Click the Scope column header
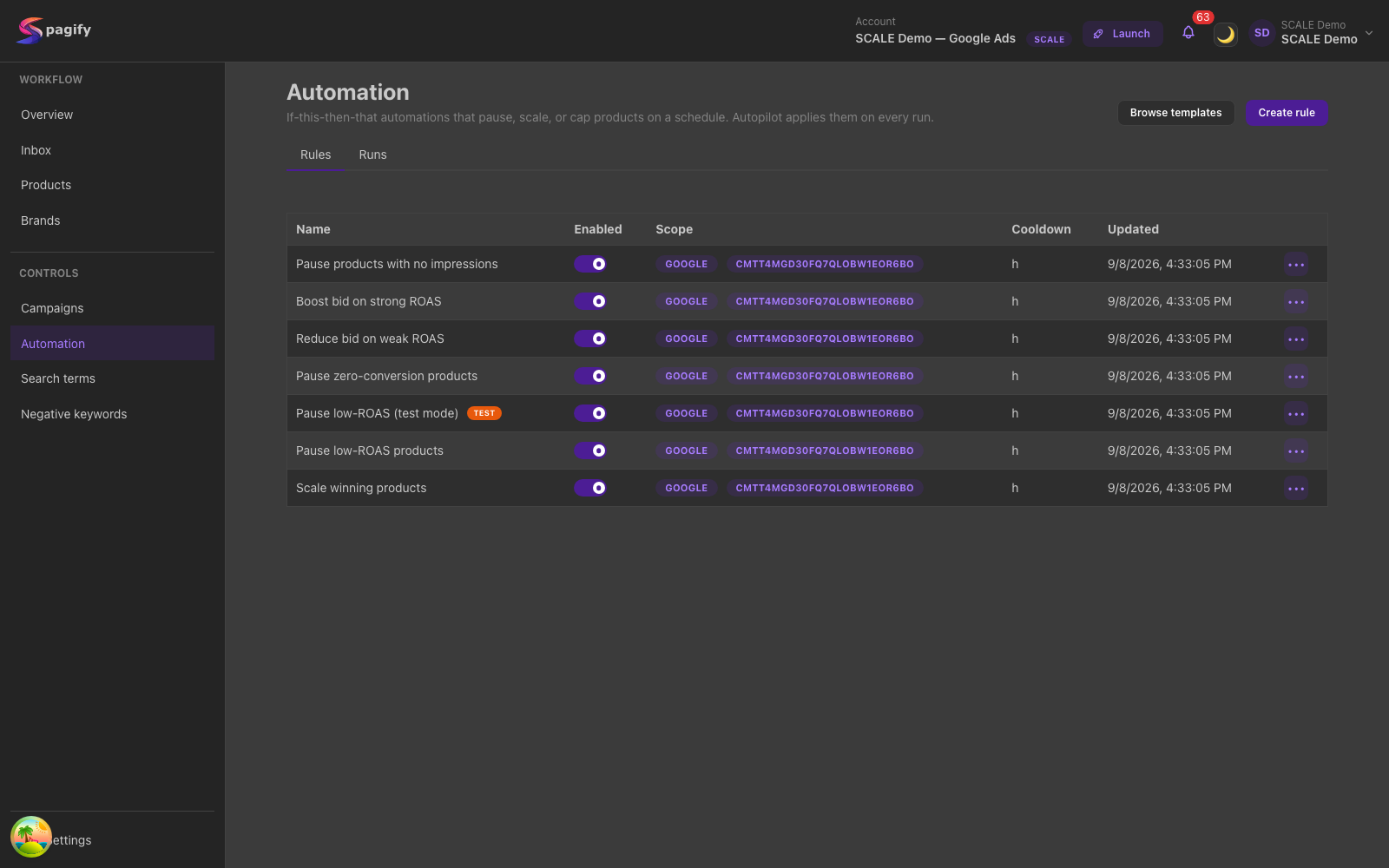1389x868 pixels. pyautogui.click(x=675, y=229)
